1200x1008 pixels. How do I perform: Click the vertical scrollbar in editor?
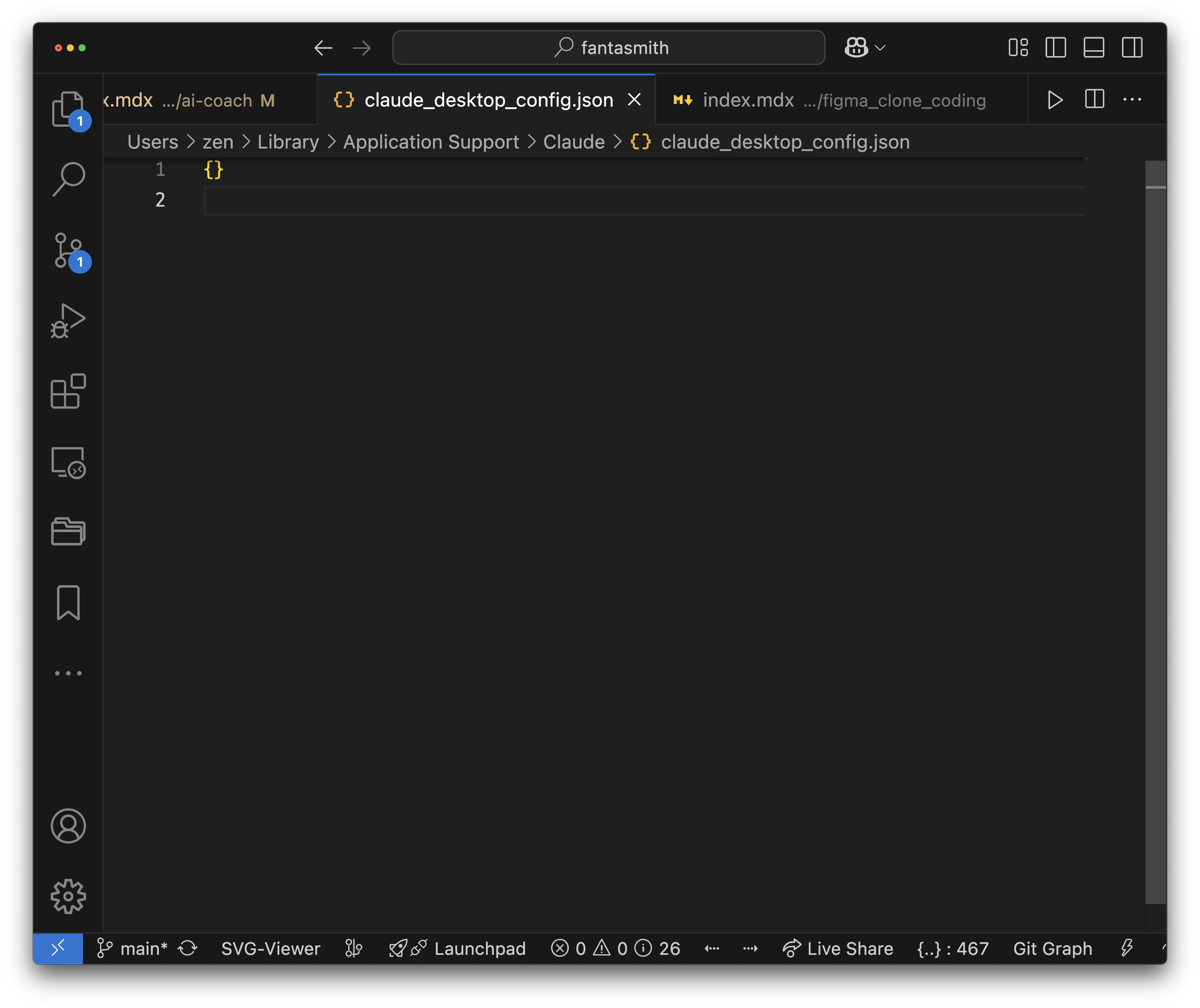click(x=1155, y=533)
